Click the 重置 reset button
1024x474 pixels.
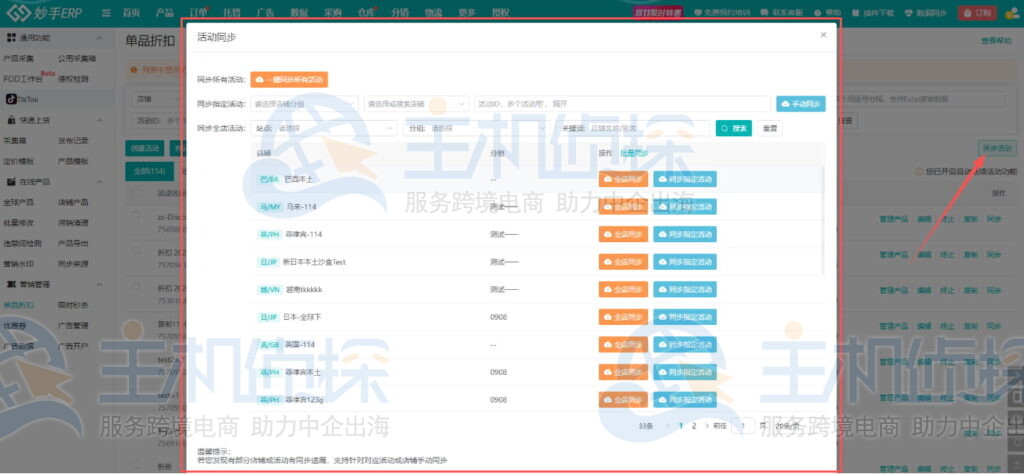click(x=770, y=129)
